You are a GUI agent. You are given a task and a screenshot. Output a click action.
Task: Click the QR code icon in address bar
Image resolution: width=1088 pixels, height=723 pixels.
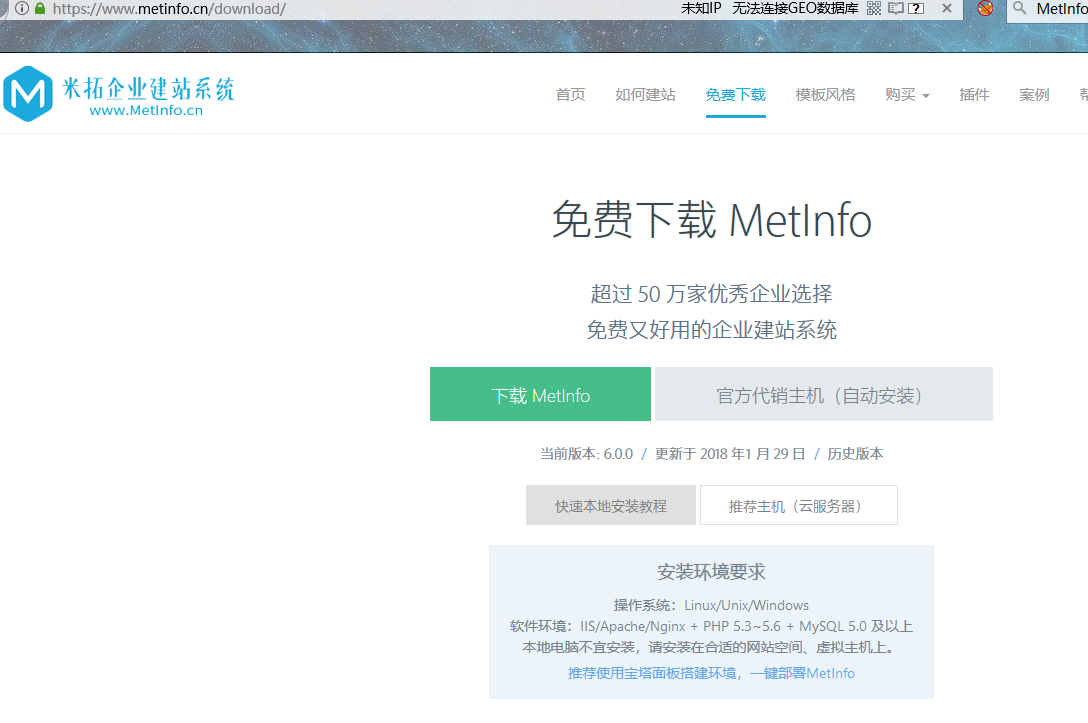[x=874, y=8]
